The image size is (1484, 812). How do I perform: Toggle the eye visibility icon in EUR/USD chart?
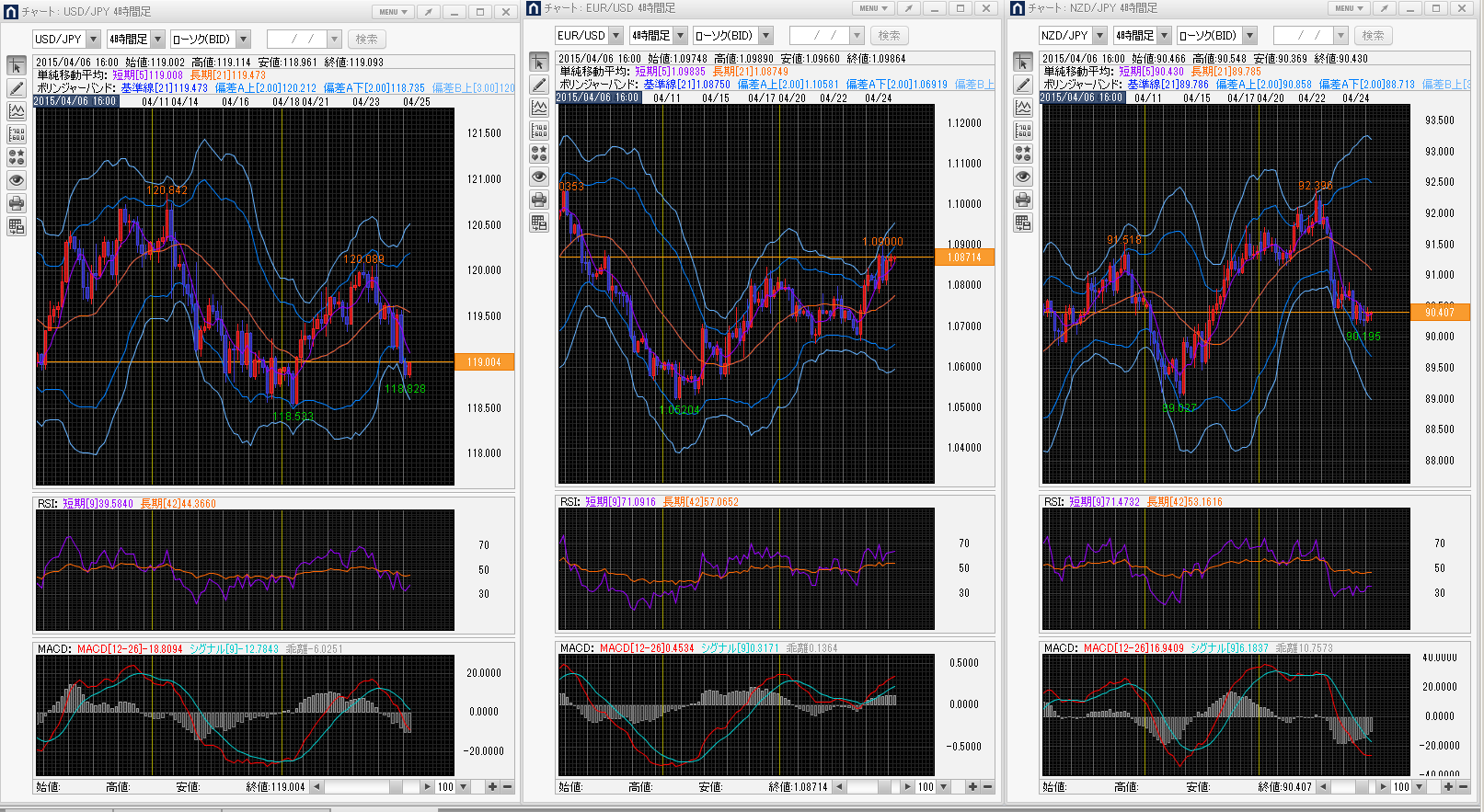point(539,177)
